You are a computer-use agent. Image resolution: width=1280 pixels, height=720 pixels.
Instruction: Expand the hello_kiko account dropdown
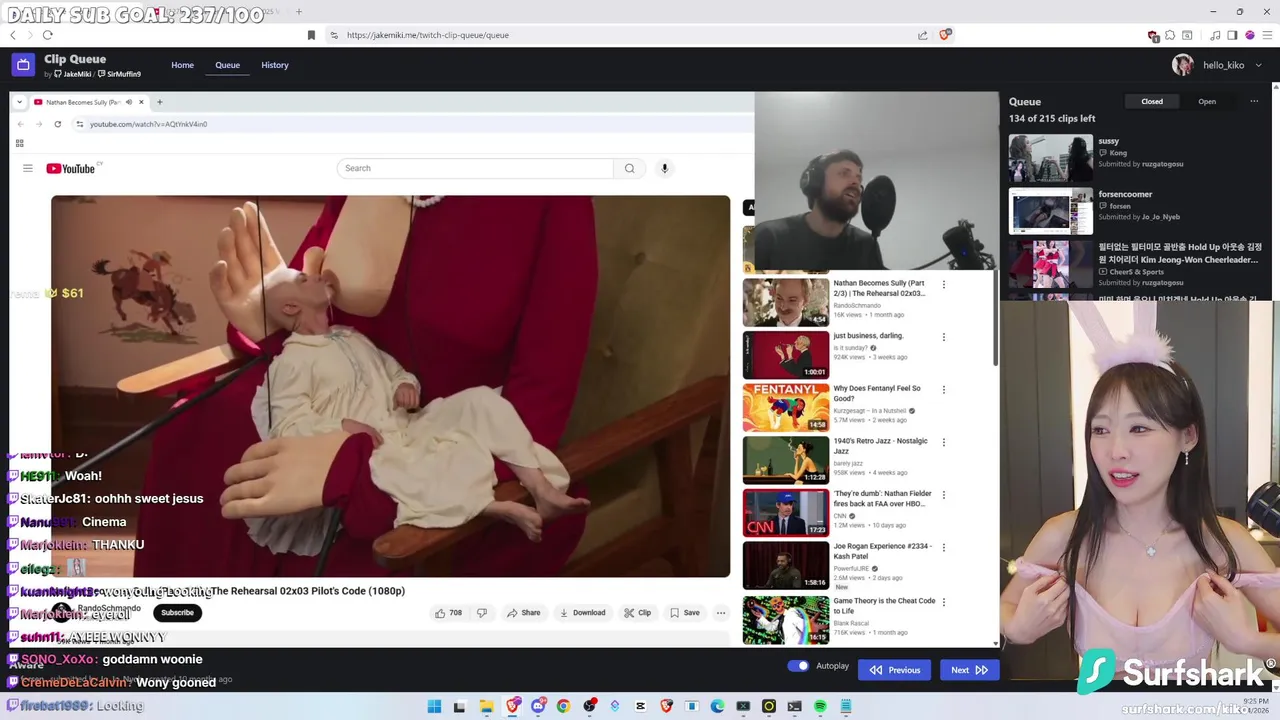click(1258, 65)
